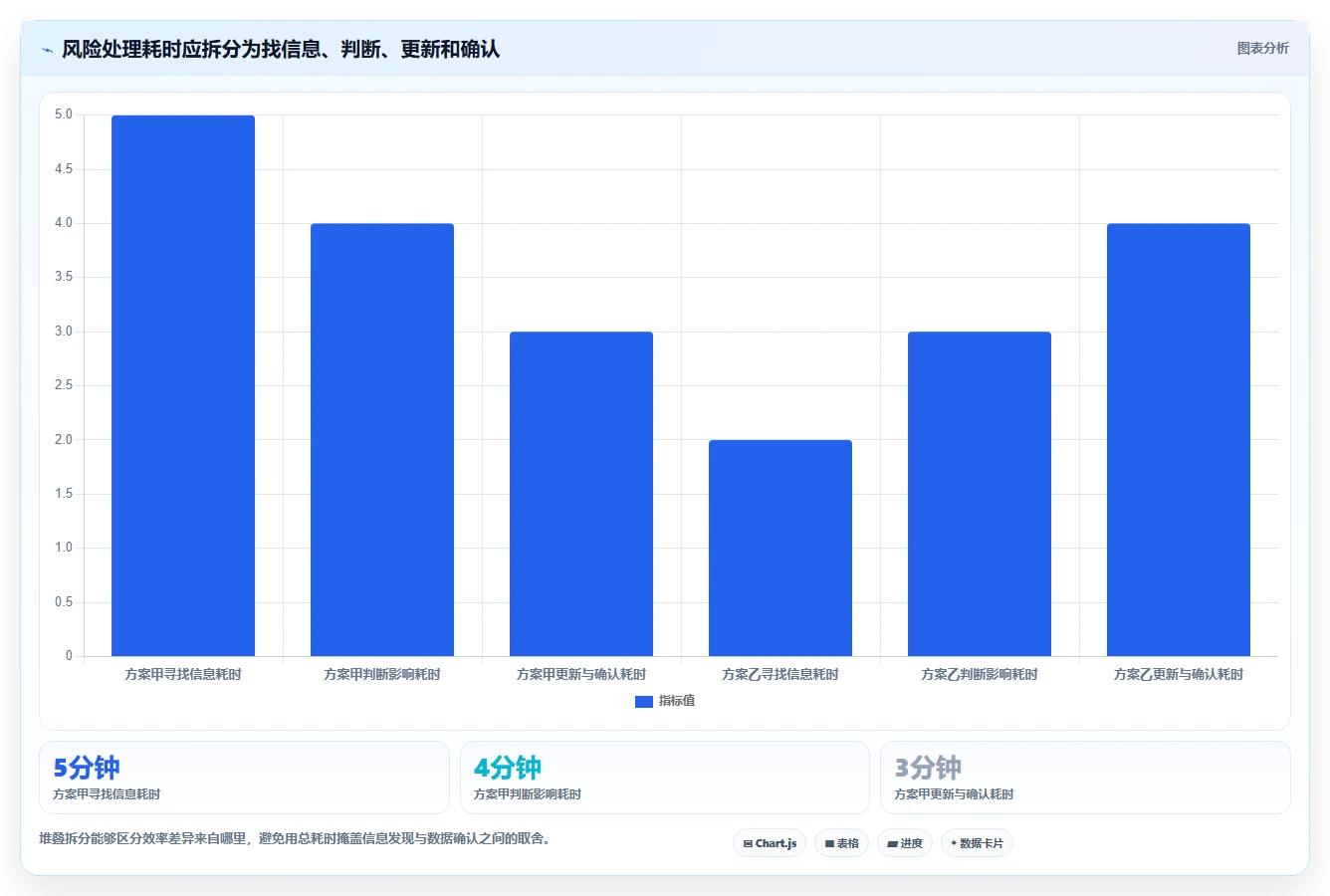This screenshot has width=1330, height=896.
Task: Select the 方案乙寻找信息耗时 bar
Action: point(780,548)
